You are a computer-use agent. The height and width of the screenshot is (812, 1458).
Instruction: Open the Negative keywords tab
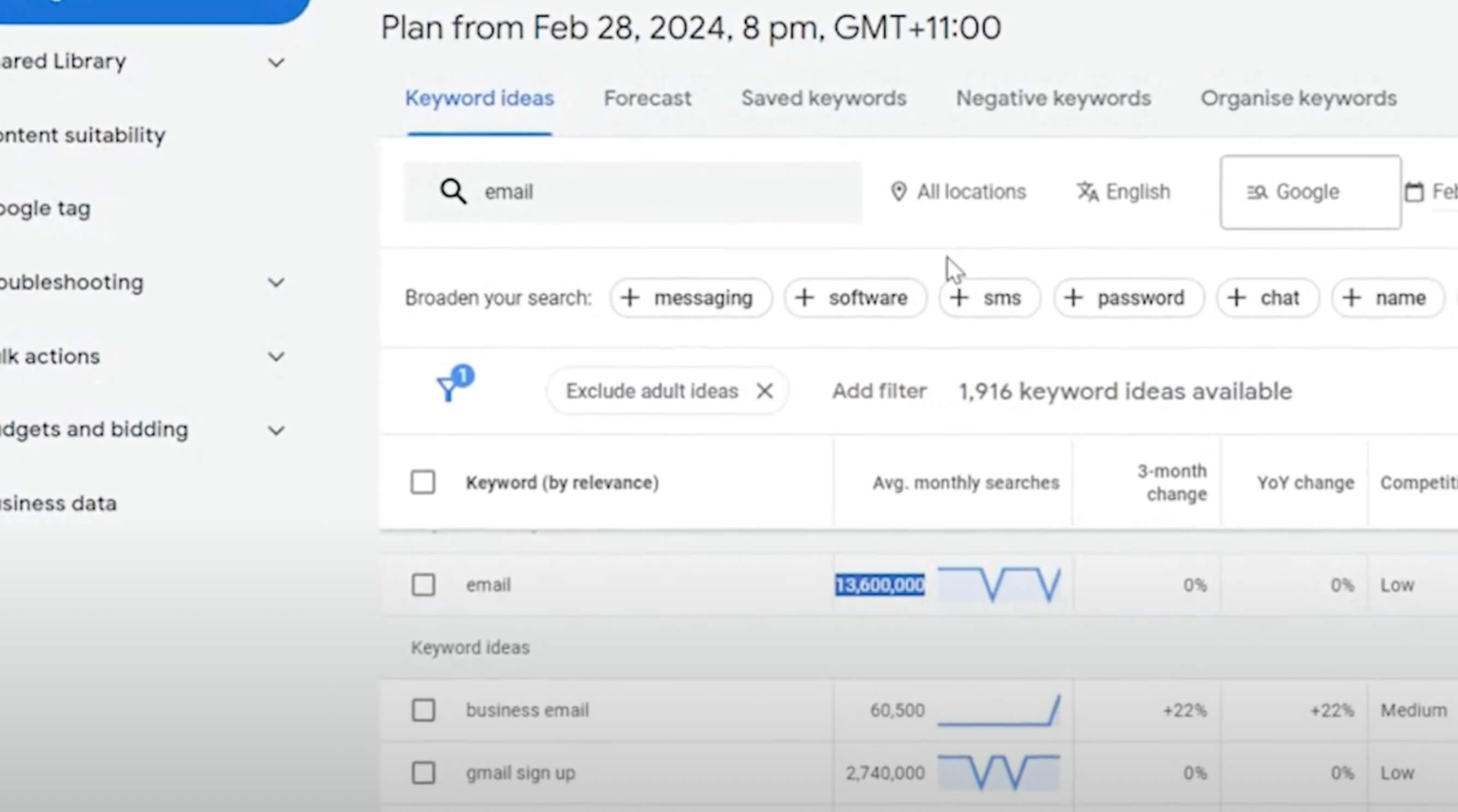[1054, 98]
